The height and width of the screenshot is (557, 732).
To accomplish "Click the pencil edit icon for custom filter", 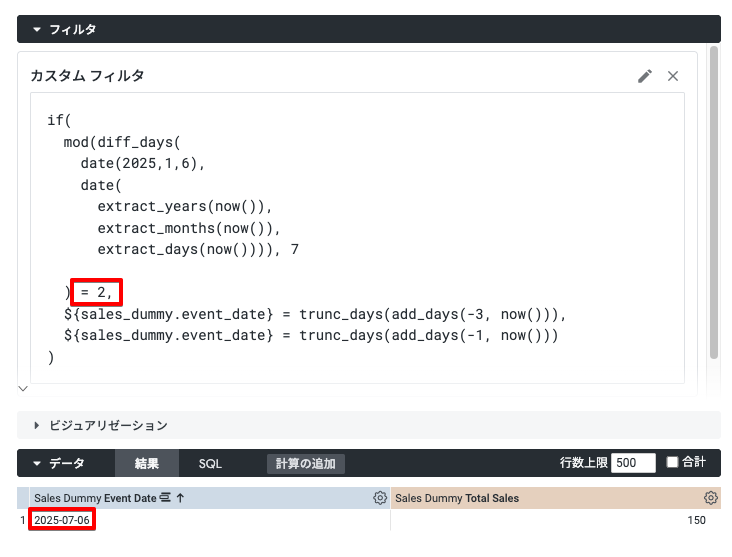I will coord(645,76).
